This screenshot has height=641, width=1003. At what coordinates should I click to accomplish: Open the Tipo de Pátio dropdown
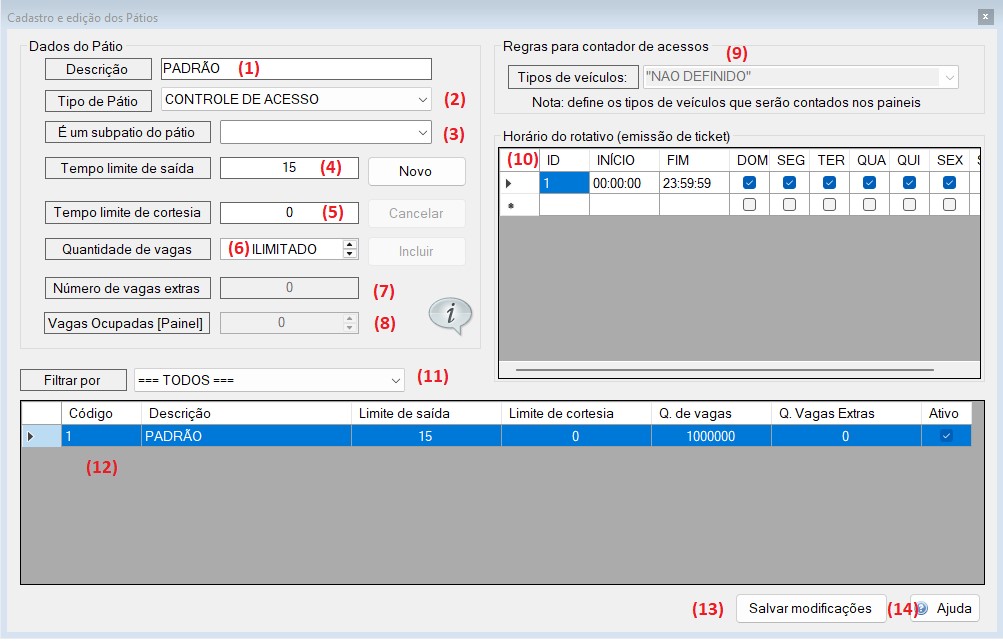click(x=423, y=100)
